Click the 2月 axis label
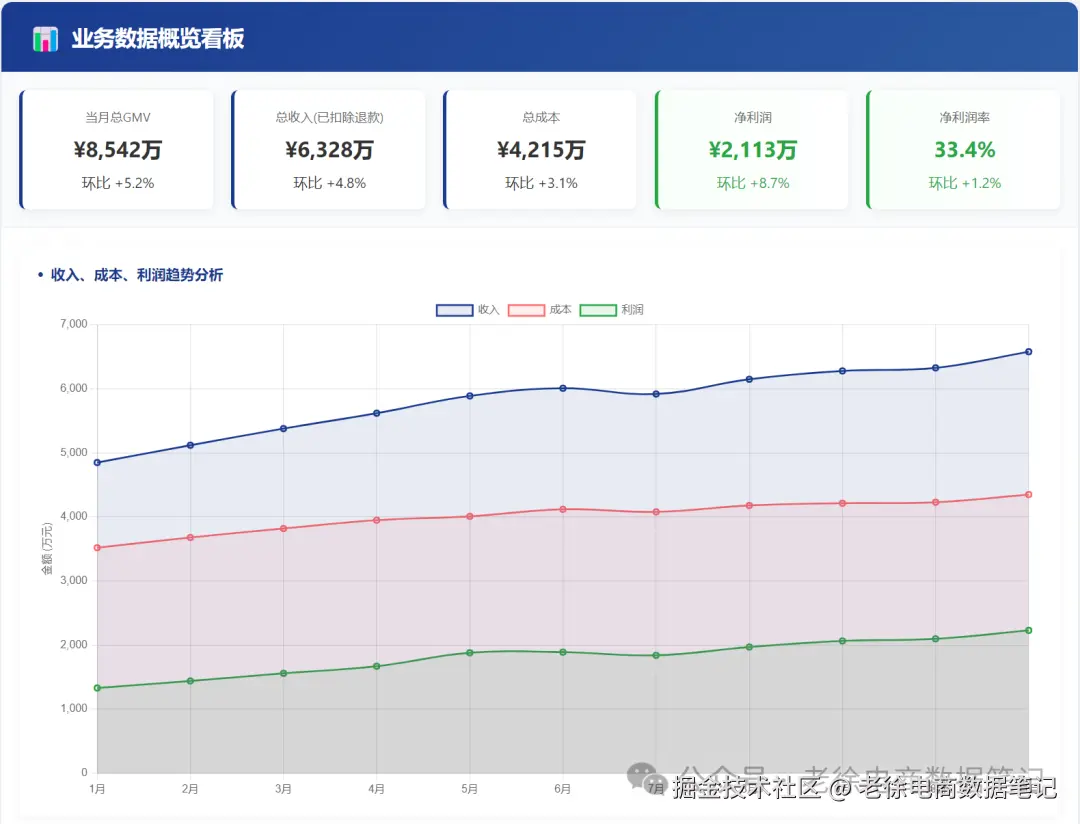 190,789
